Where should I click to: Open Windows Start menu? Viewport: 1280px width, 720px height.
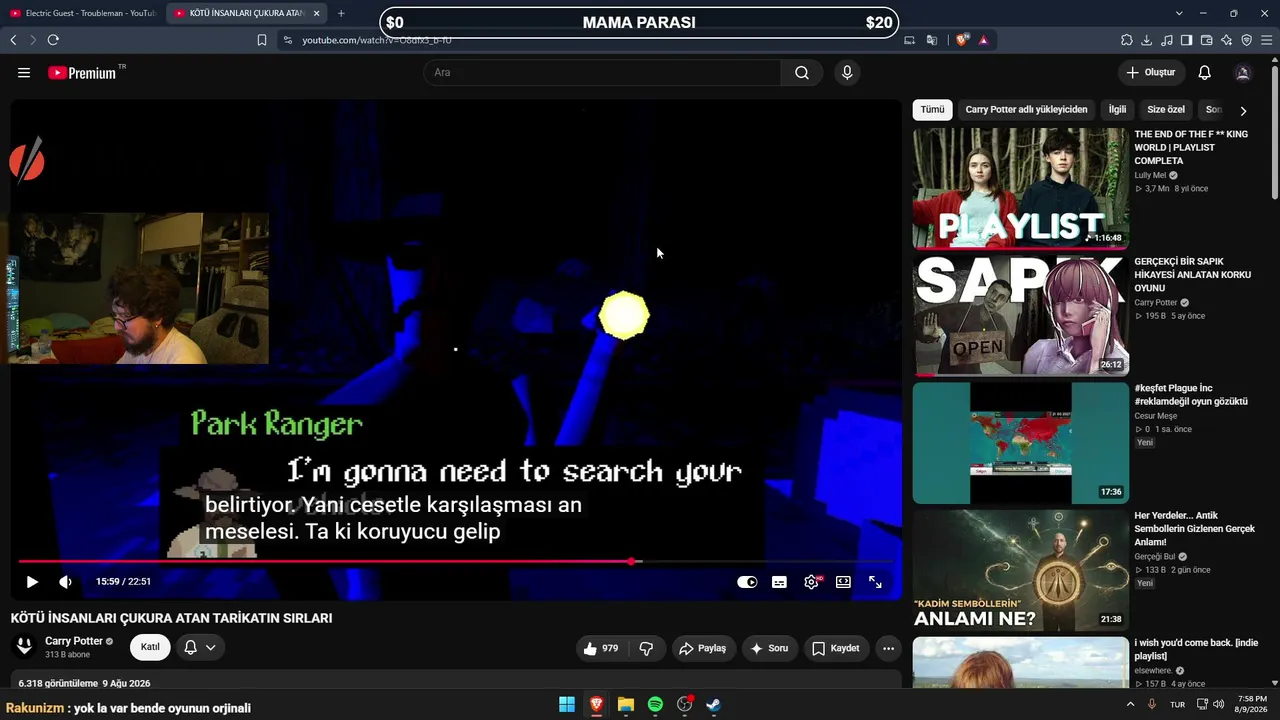pyautogui.click(x=567, y=705)
